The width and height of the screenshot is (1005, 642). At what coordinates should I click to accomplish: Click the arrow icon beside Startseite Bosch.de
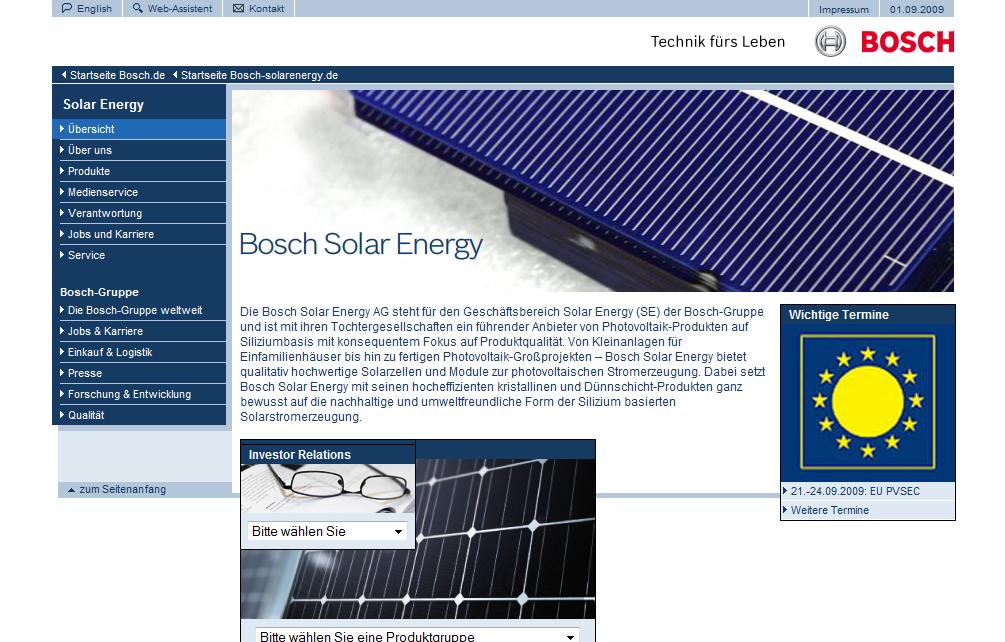64,75
